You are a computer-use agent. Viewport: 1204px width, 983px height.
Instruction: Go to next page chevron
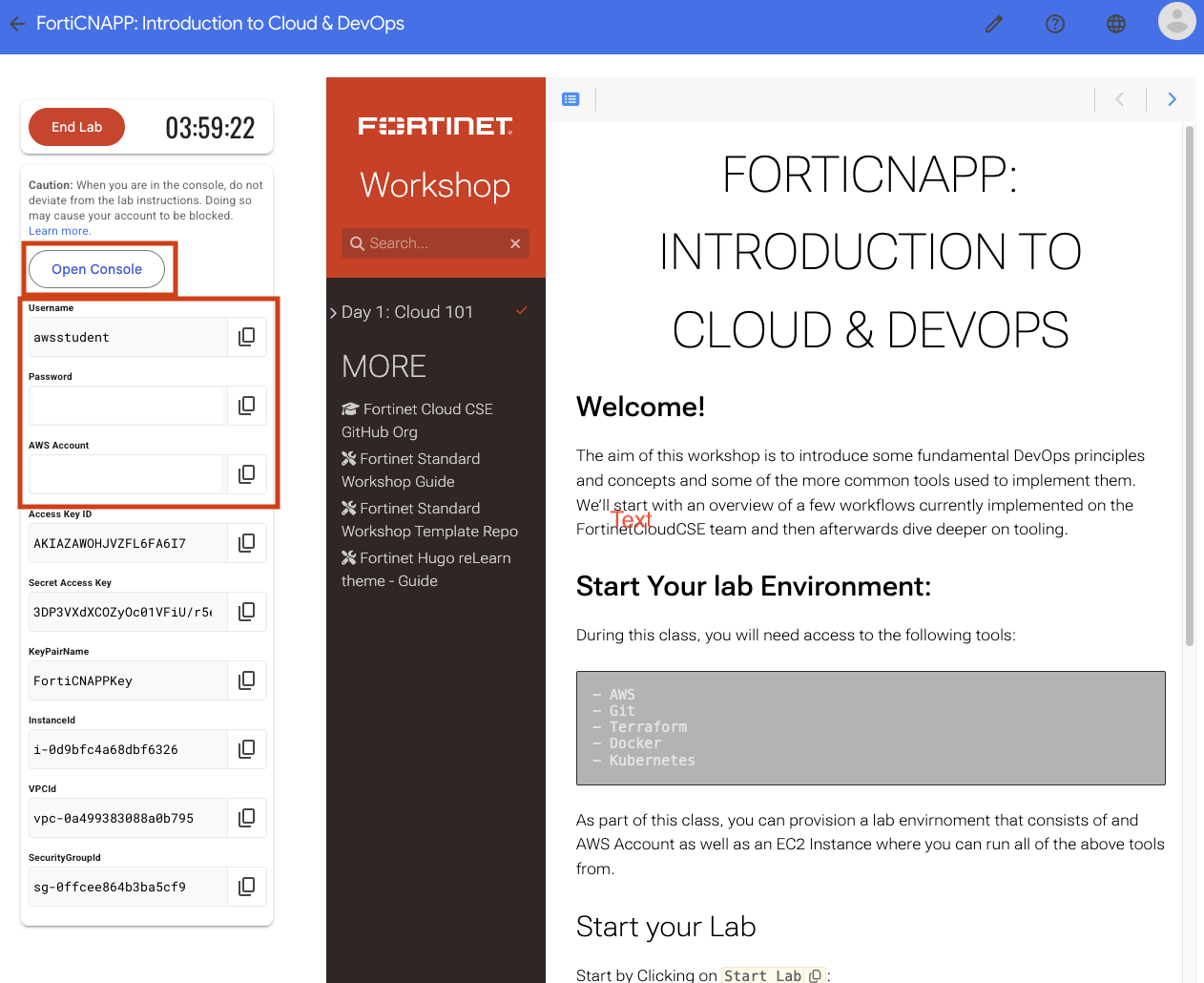click(1173, 99)
